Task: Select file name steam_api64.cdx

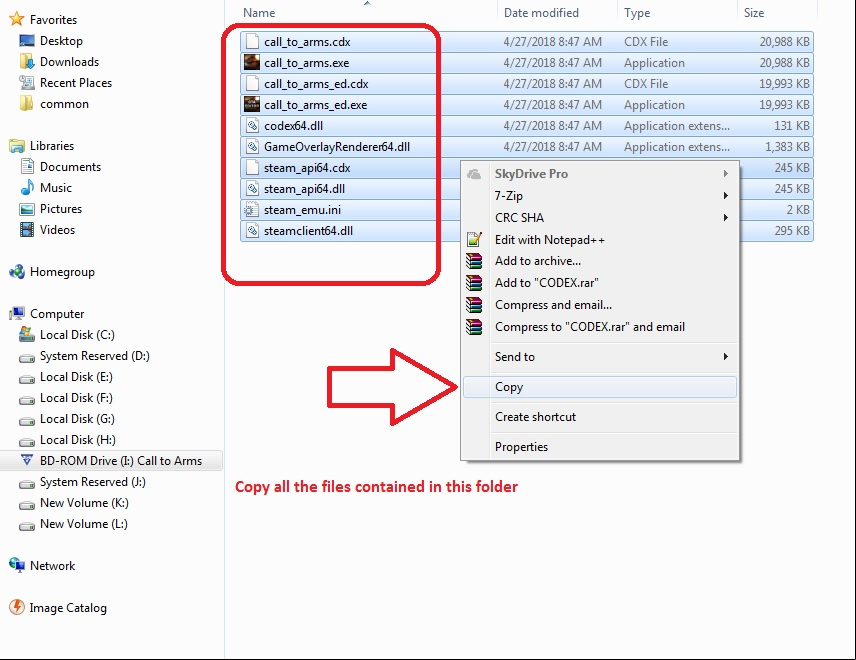Action: click(307, 168)
